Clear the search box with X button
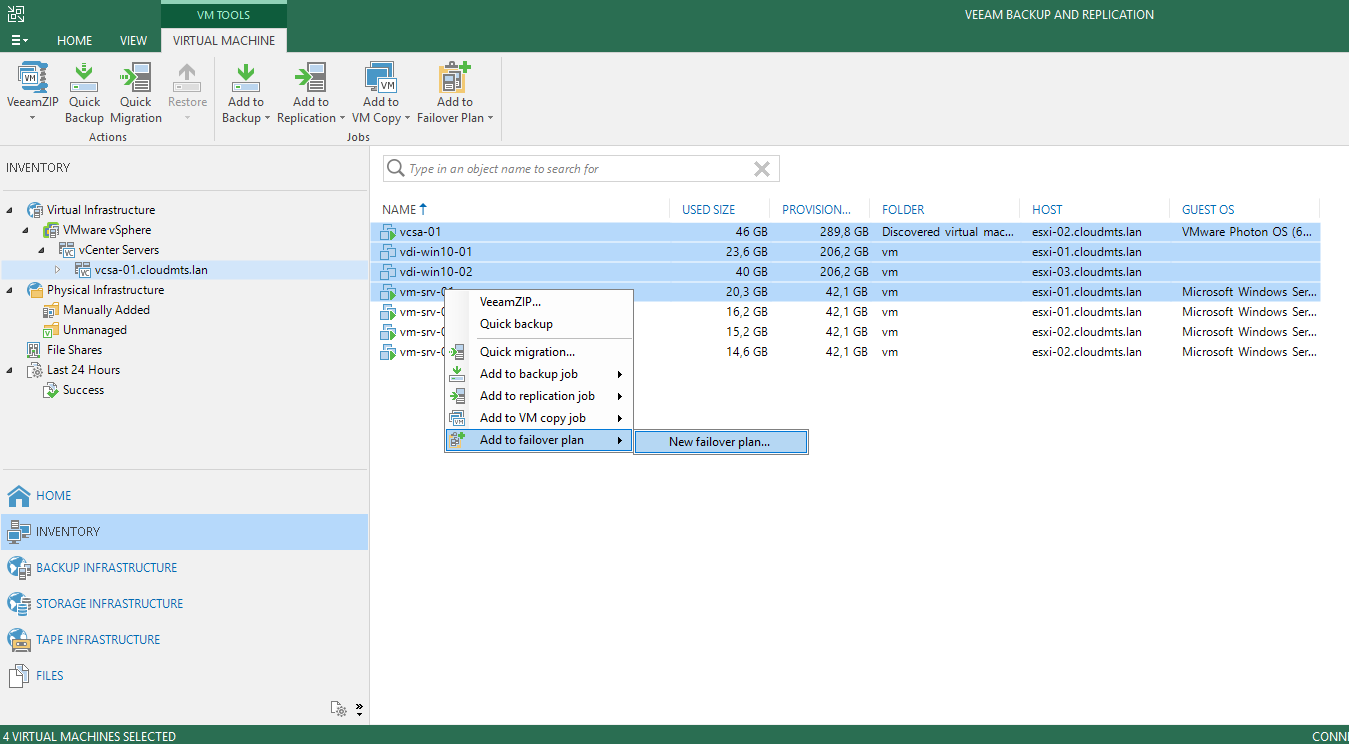 tap(762, 169)
